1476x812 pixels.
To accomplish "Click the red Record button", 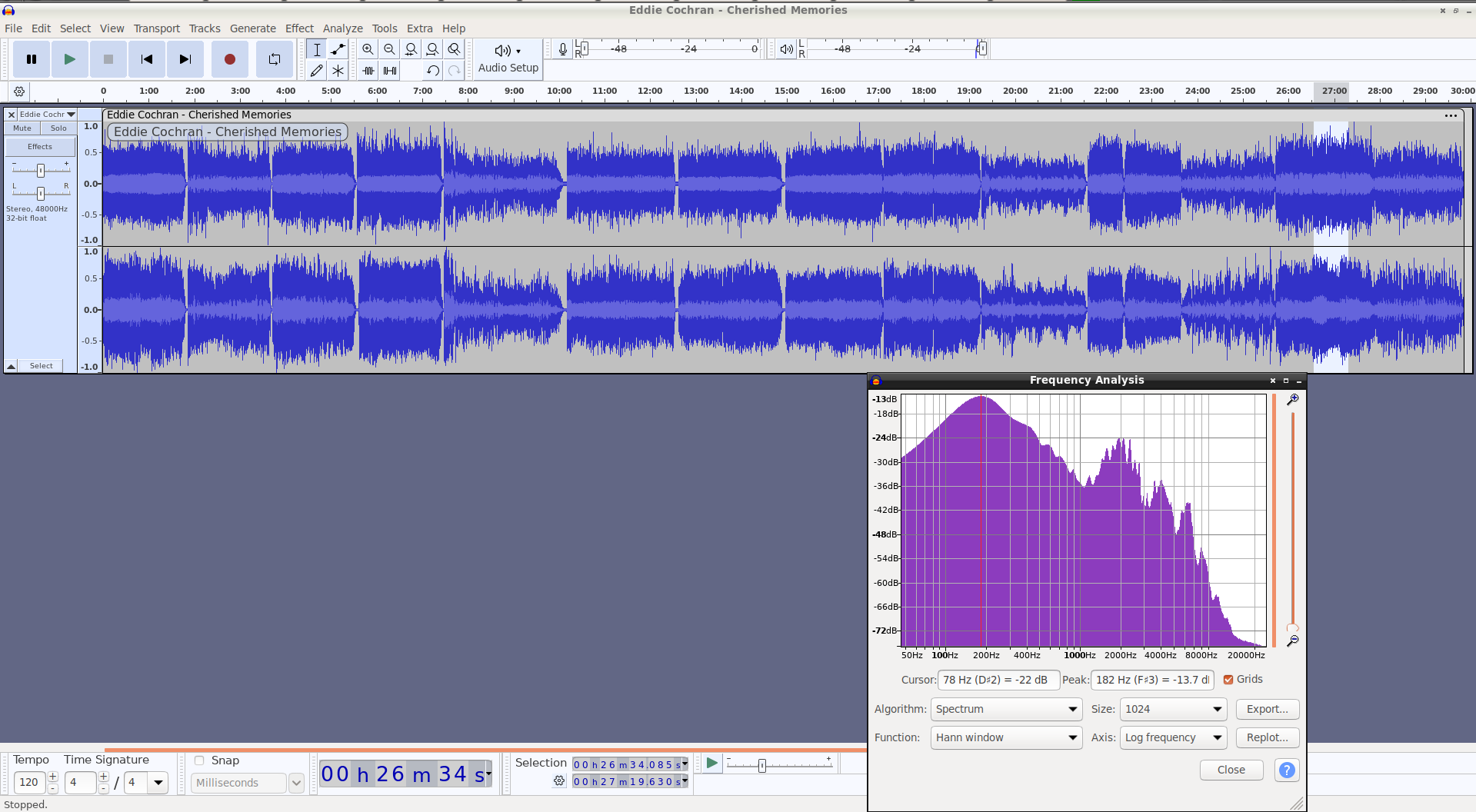I will coord(230,59).
